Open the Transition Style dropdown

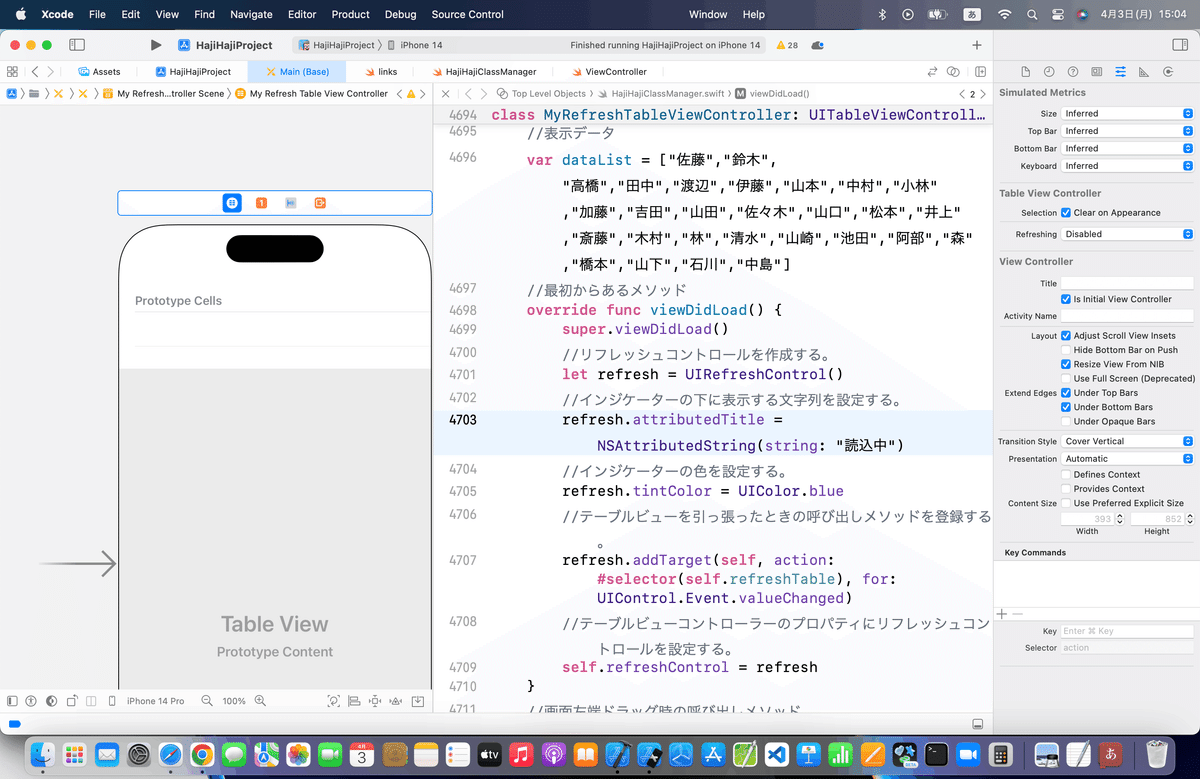tap(1127, 441)
